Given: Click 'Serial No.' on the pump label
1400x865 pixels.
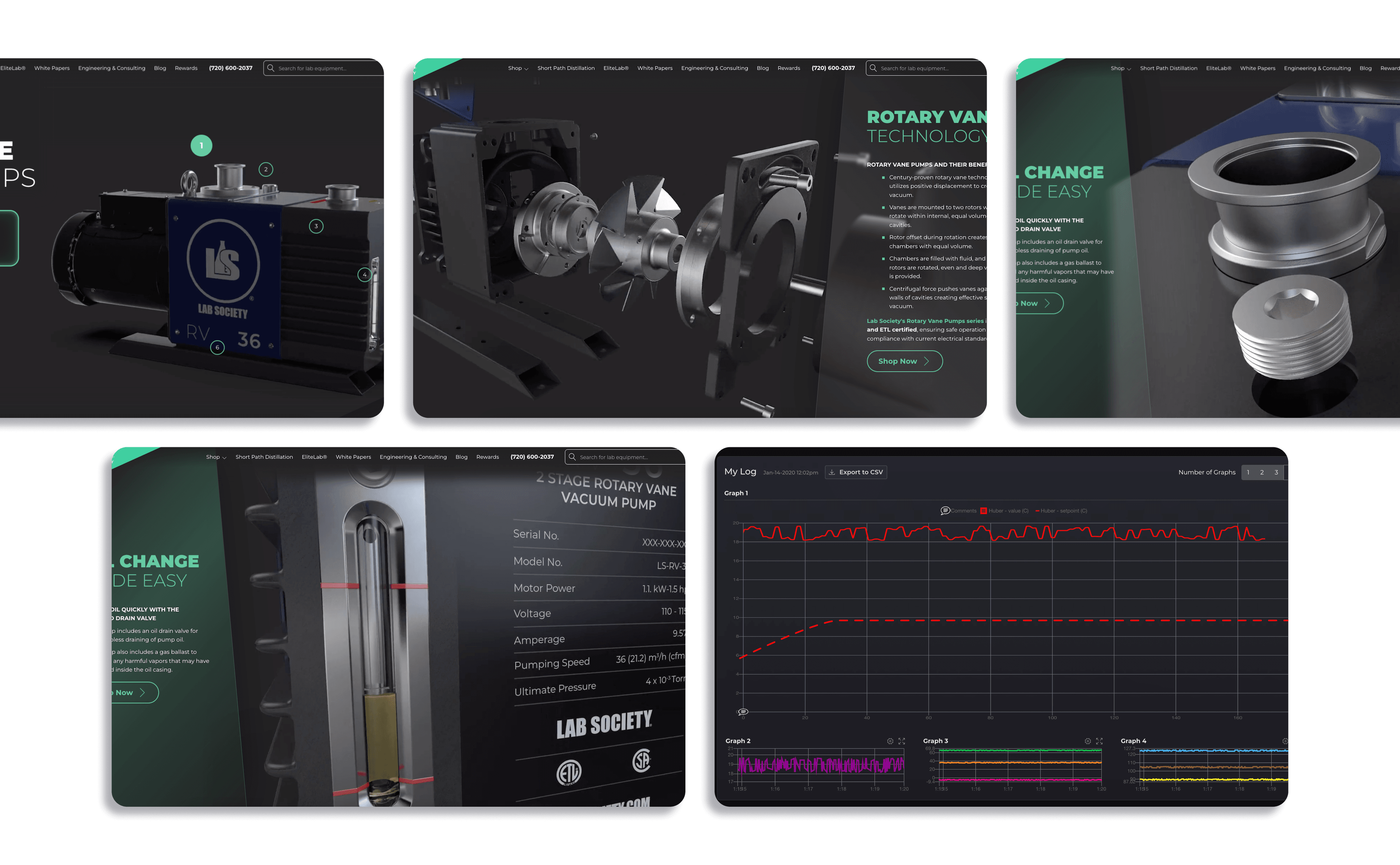Looking at the screenshot, I should [x=536, y=534].
